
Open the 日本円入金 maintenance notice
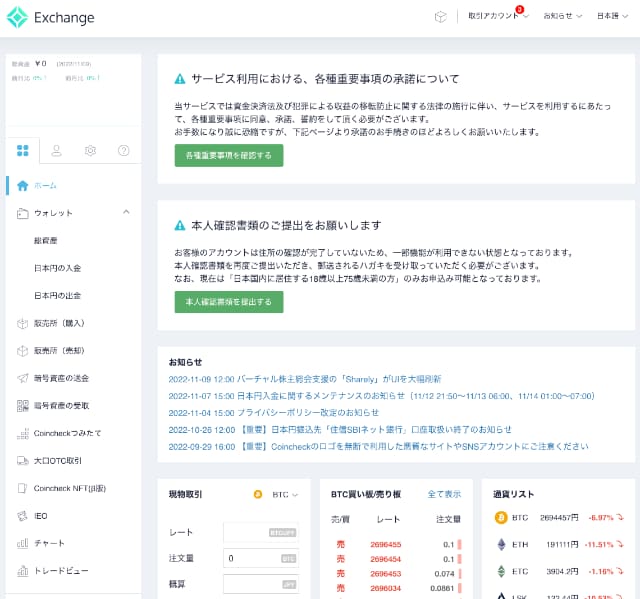(x=382, y=396)
